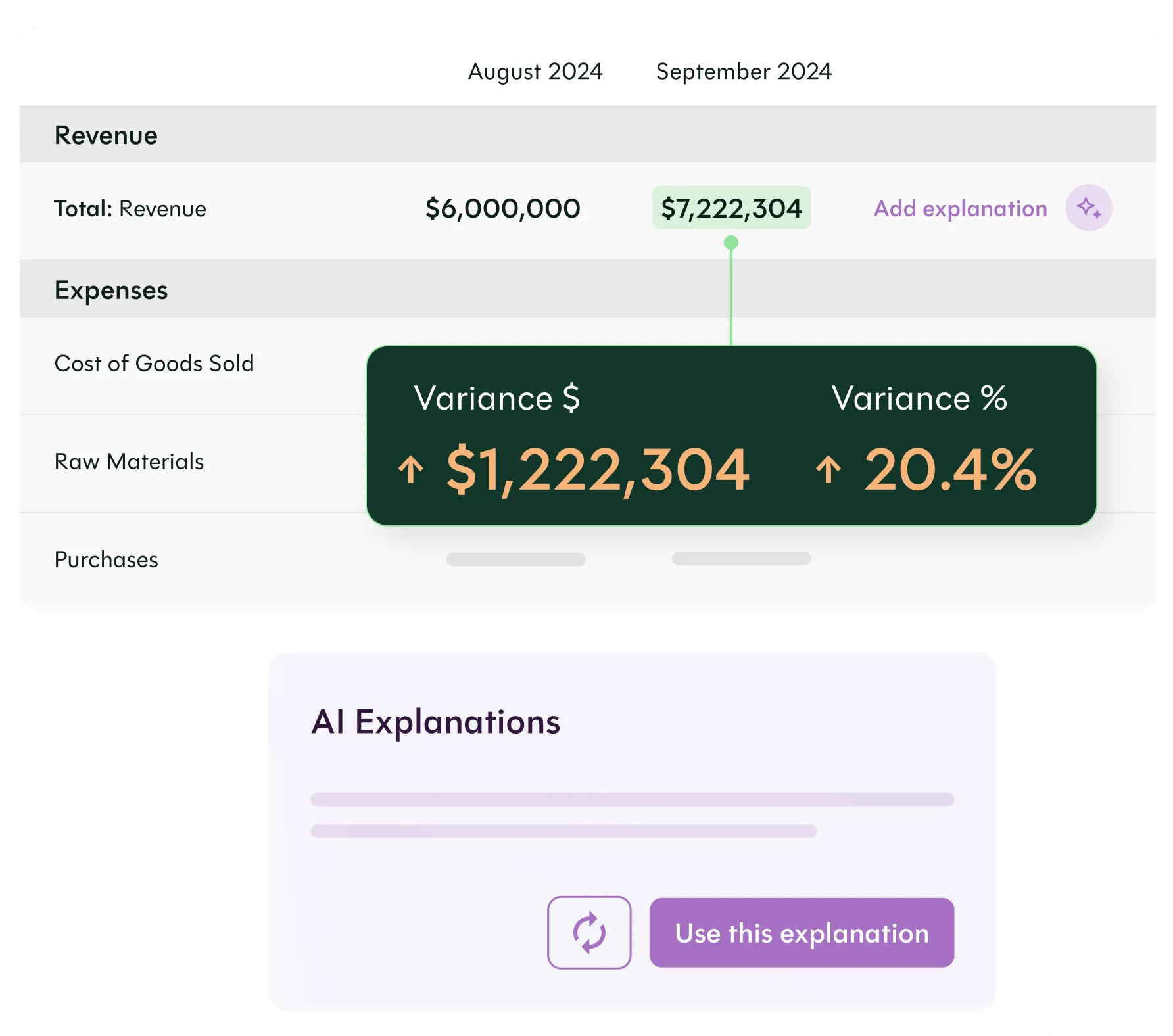This screenshot has width=1173, height=1036.
Task: Click the $6,000,000 August revenue value
Action: [502, 208]
